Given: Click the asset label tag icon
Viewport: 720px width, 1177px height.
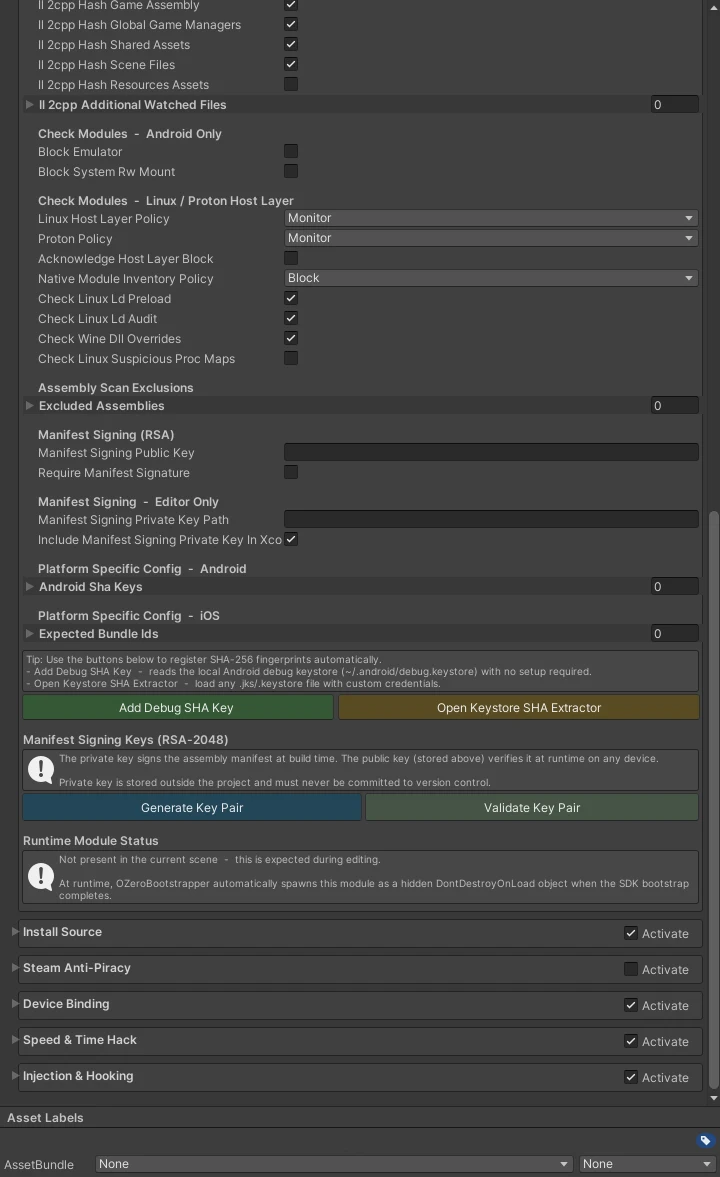Looking at the screenshot, I should point(705,1140).
